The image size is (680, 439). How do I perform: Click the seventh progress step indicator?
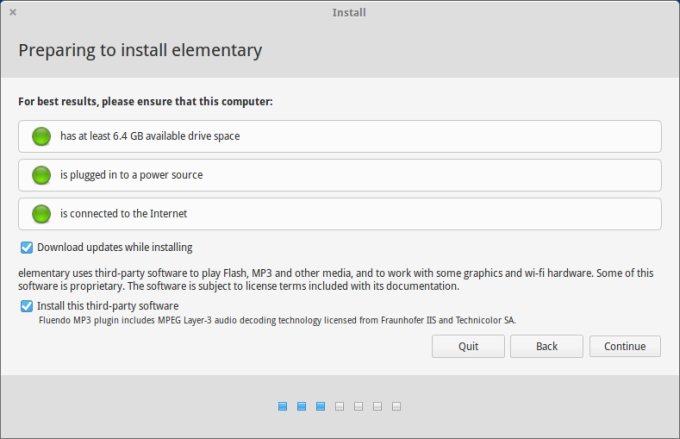tap(396, 406)
